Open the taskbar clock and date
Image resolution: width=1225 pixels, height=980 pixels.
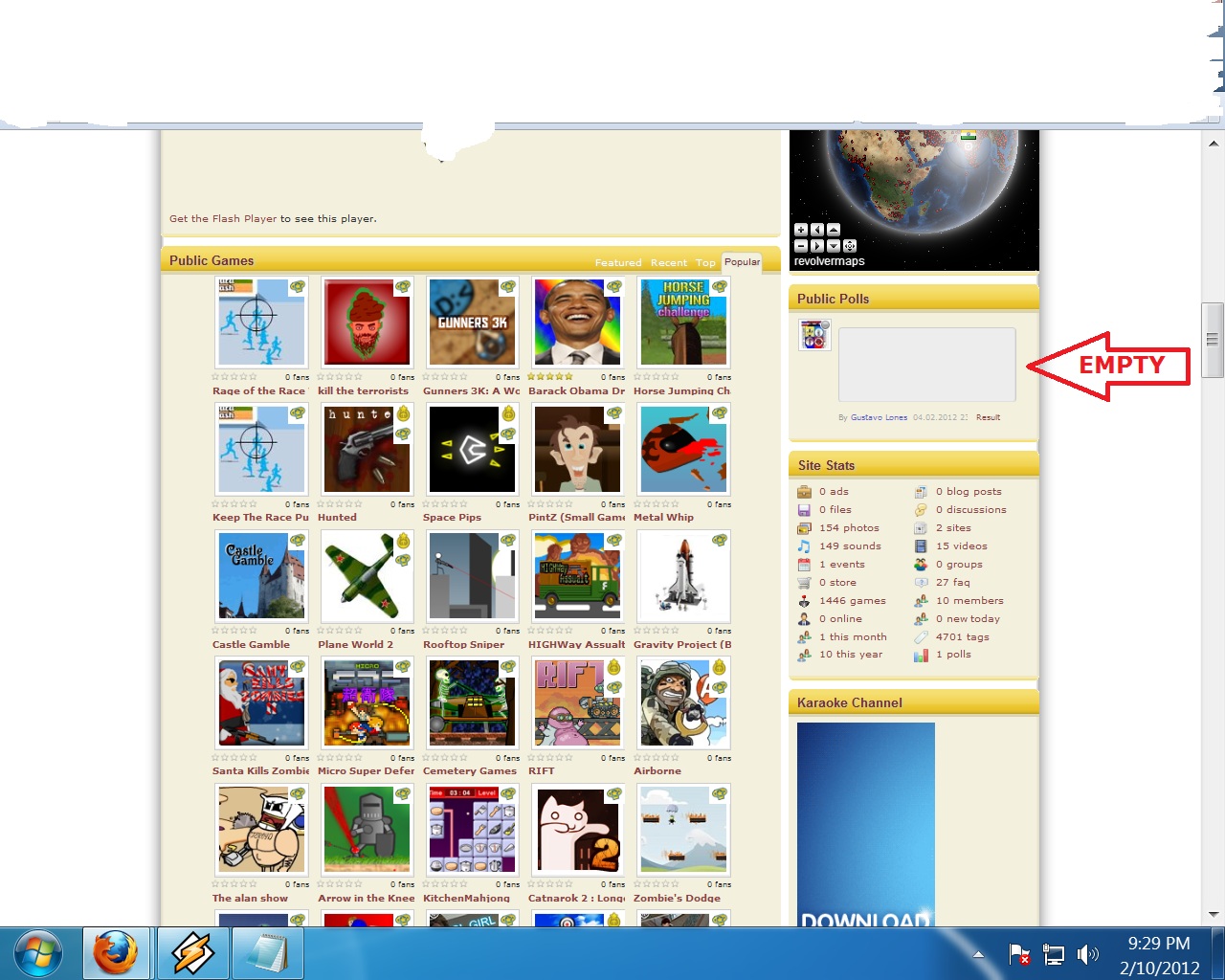coord(1159,955)
